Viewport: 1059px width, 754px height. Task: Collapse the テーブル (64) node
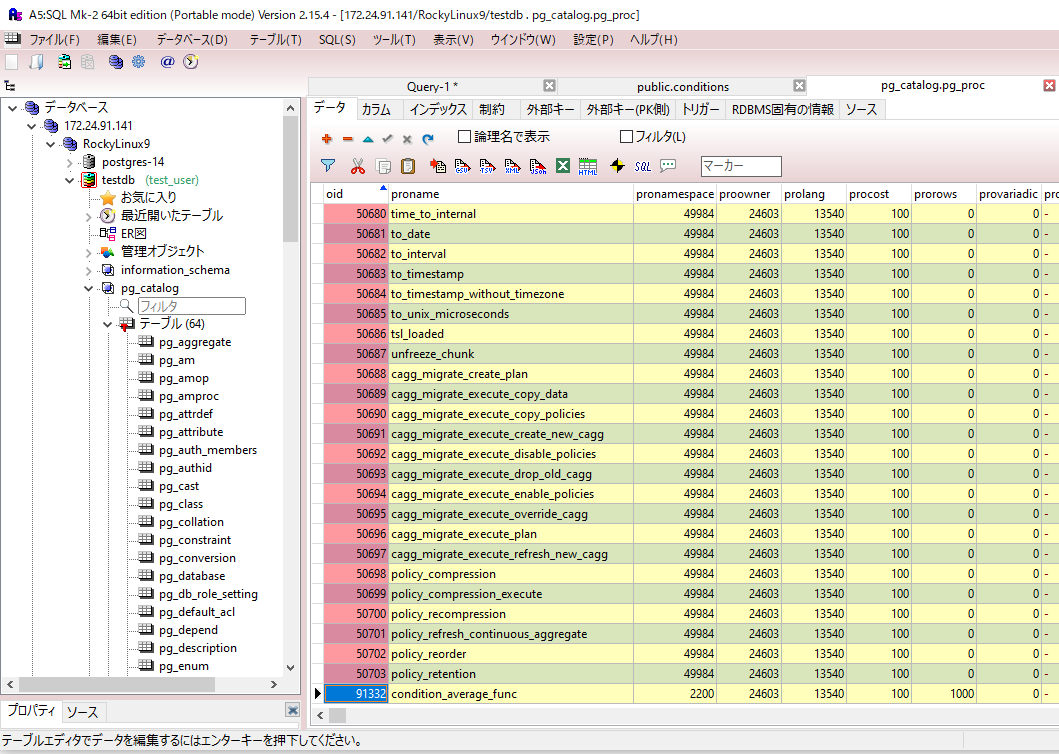107,324
